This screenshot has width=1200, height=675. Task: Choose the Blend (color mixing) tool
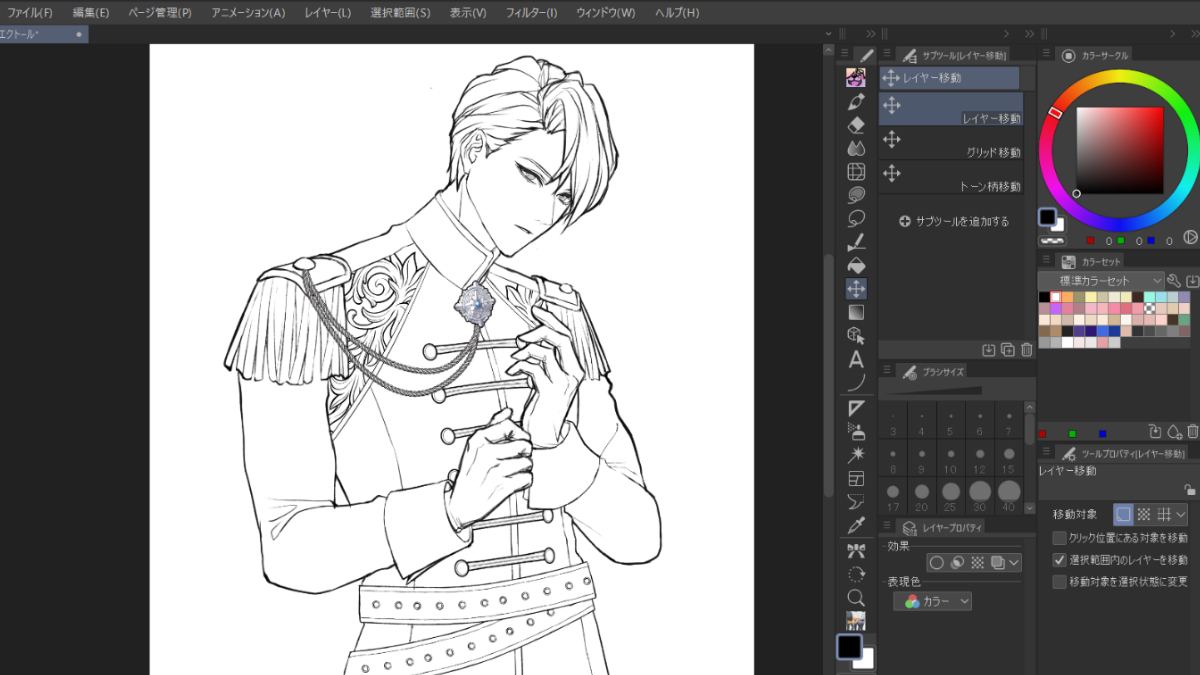856,148
